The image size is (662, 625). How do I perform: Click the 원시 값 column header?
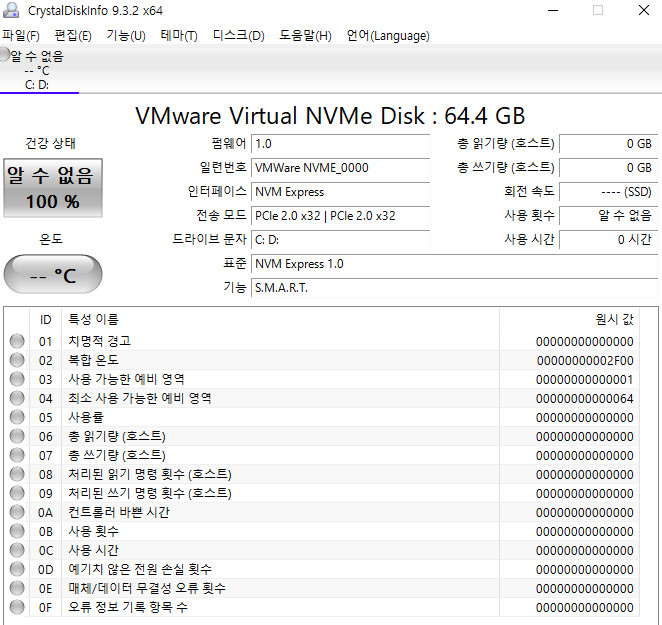[x=569, y=320]
